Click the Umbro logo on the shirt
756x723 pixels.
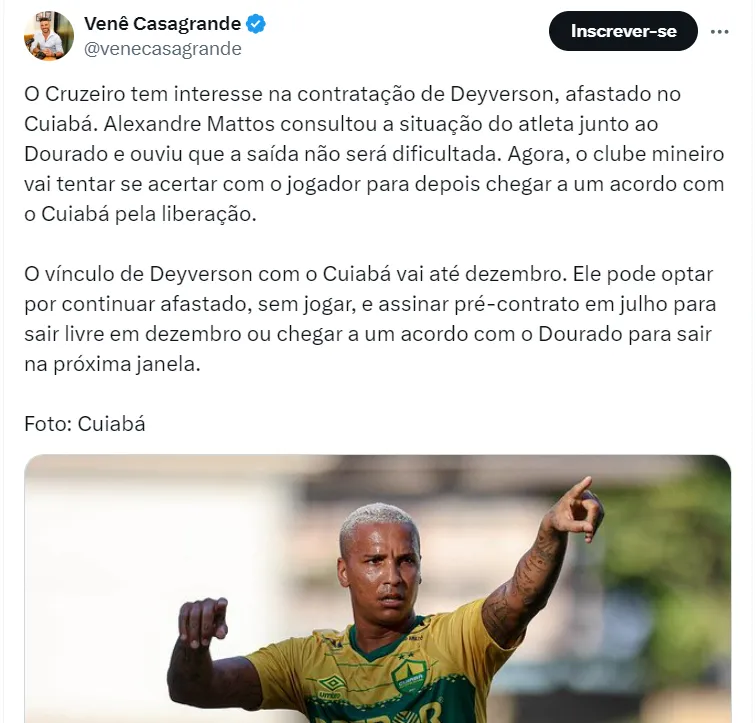point(332,686)
